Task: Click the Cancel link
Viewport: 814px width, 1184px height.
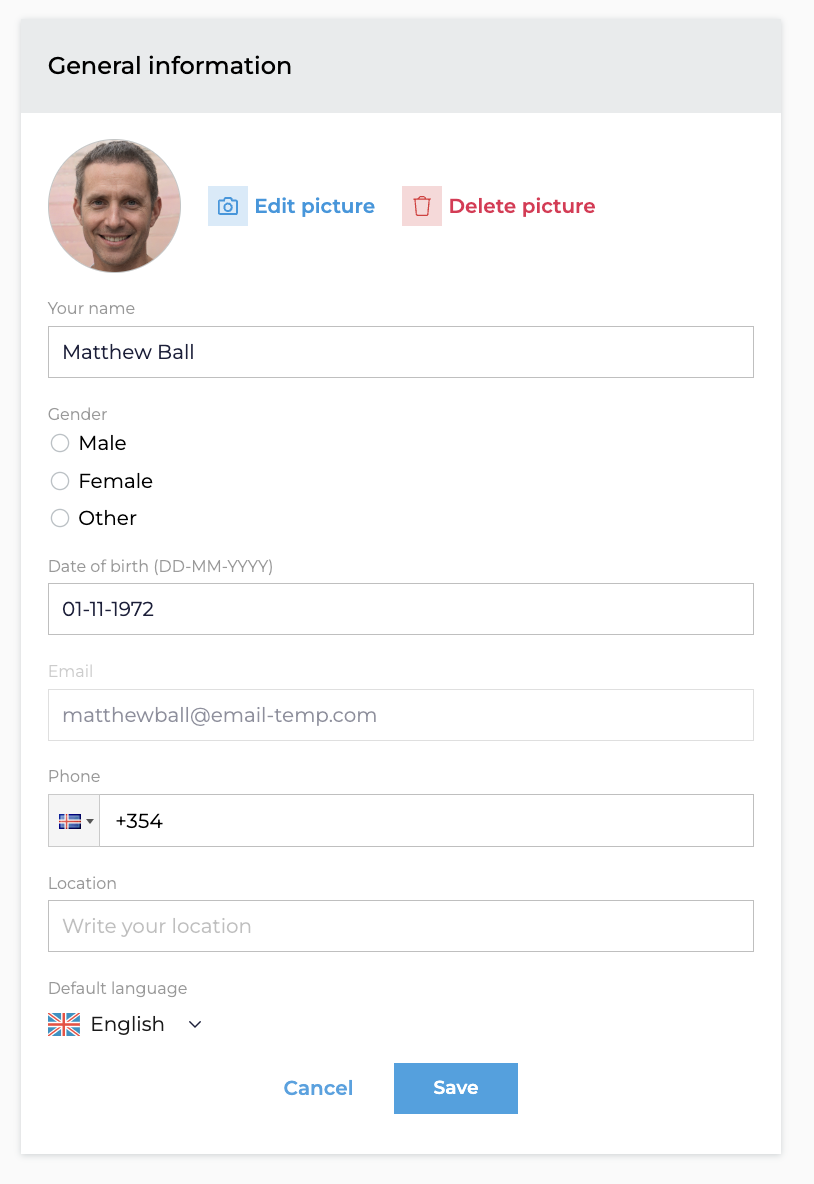Action: (318, 1088)
